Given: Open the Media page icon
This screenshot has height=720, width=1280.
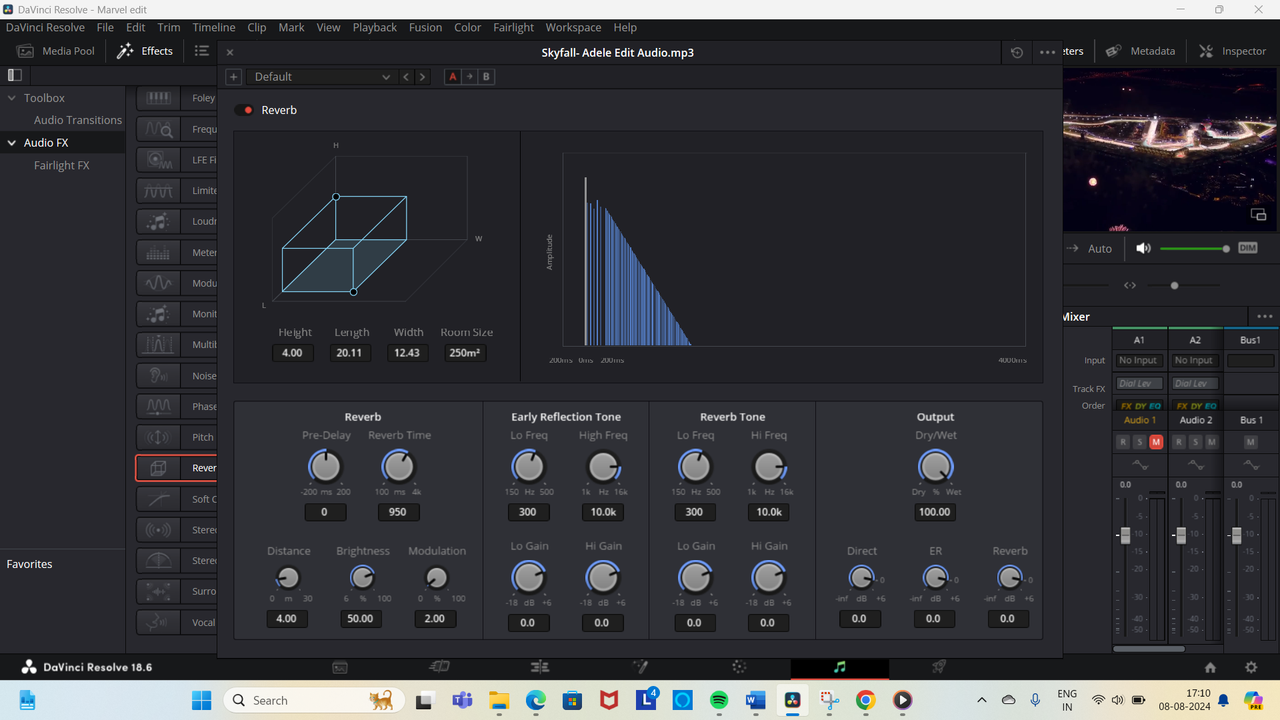Looking at the screenshot, I should [x=340, y=667].
